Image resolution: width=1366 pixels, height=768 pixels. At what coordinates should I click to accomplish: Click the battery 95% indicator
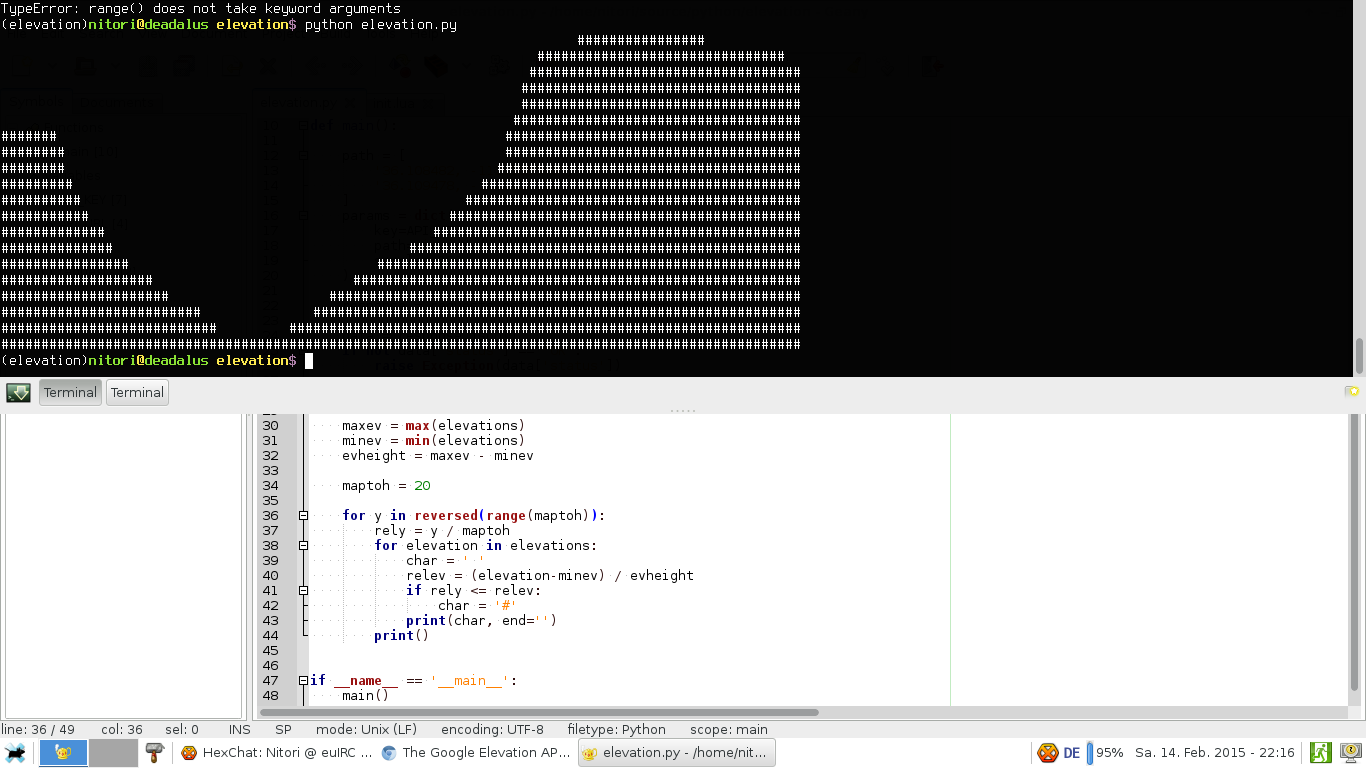point(1106,753)
